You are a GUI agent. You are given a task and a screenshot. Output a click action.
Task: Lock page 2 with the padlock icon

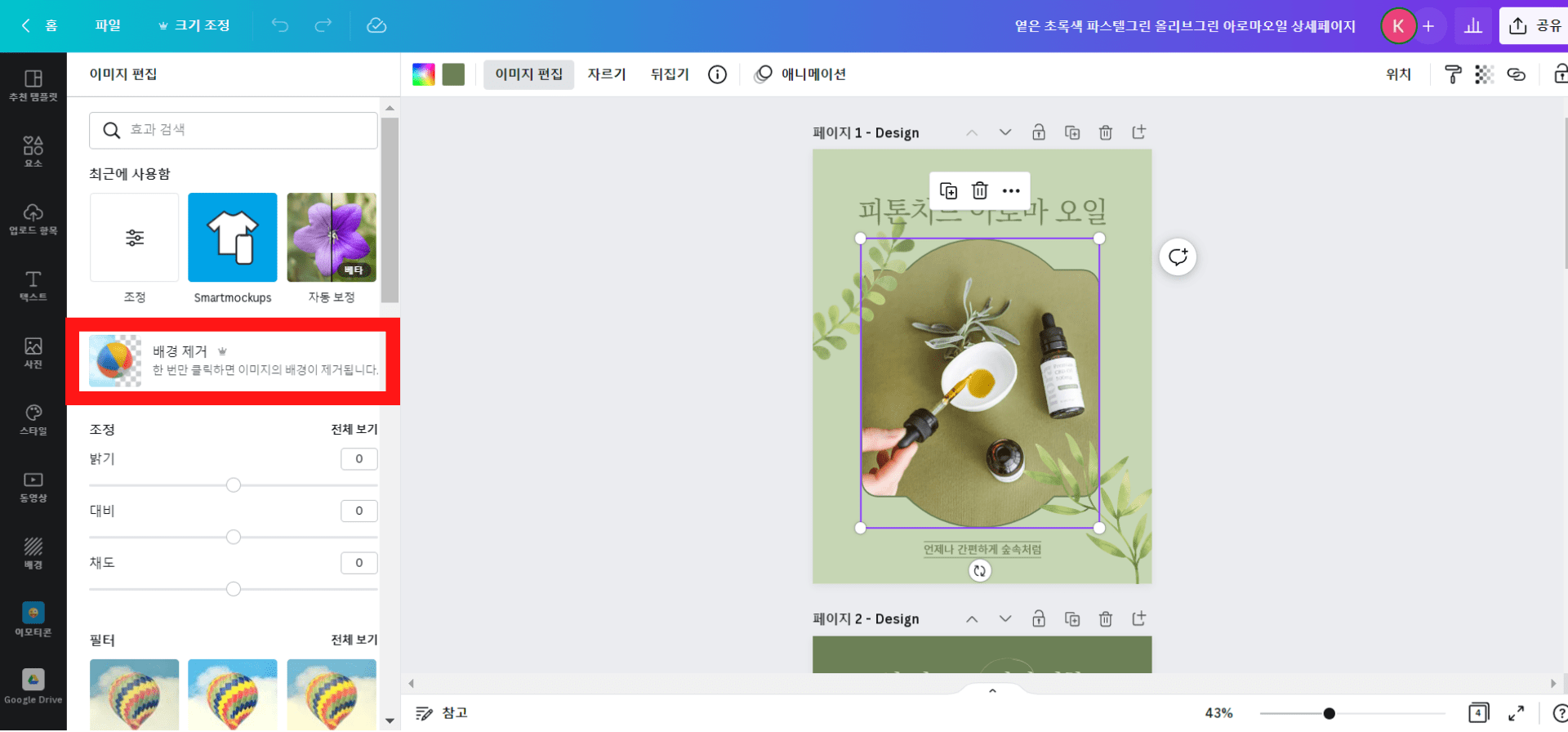(x=1038, y=619)
